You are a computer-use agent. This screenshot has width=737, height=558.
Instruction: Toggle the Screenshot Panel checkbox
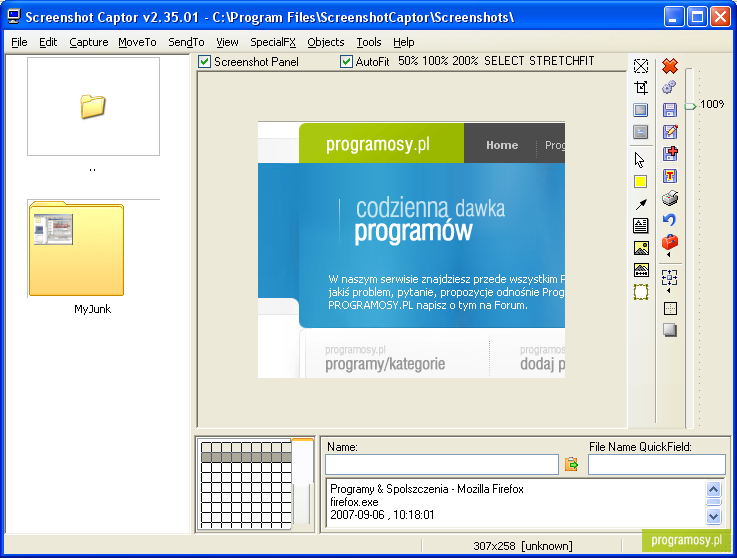204,62
